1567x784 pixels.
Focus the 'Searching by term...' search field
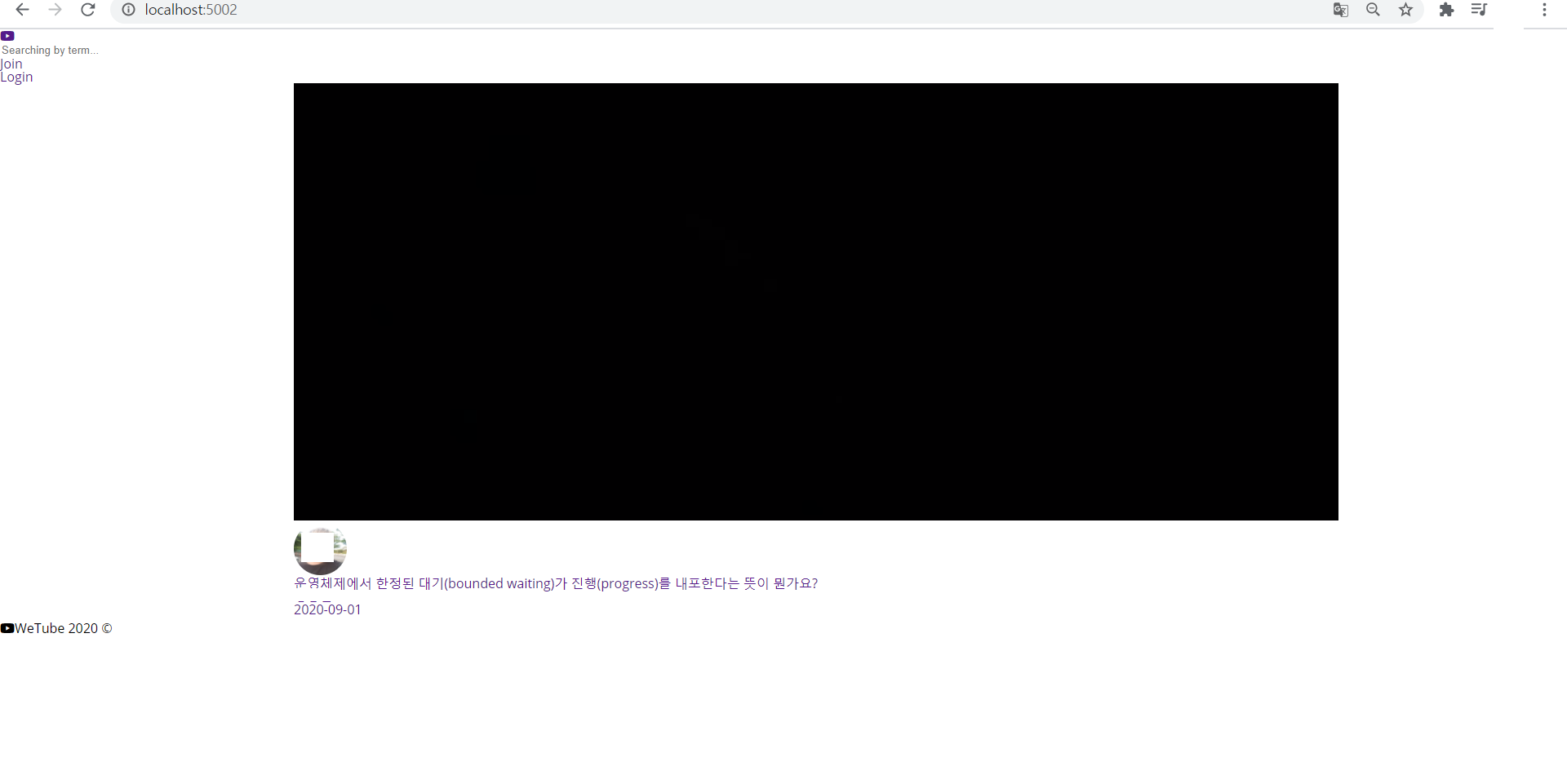point(51,51)
